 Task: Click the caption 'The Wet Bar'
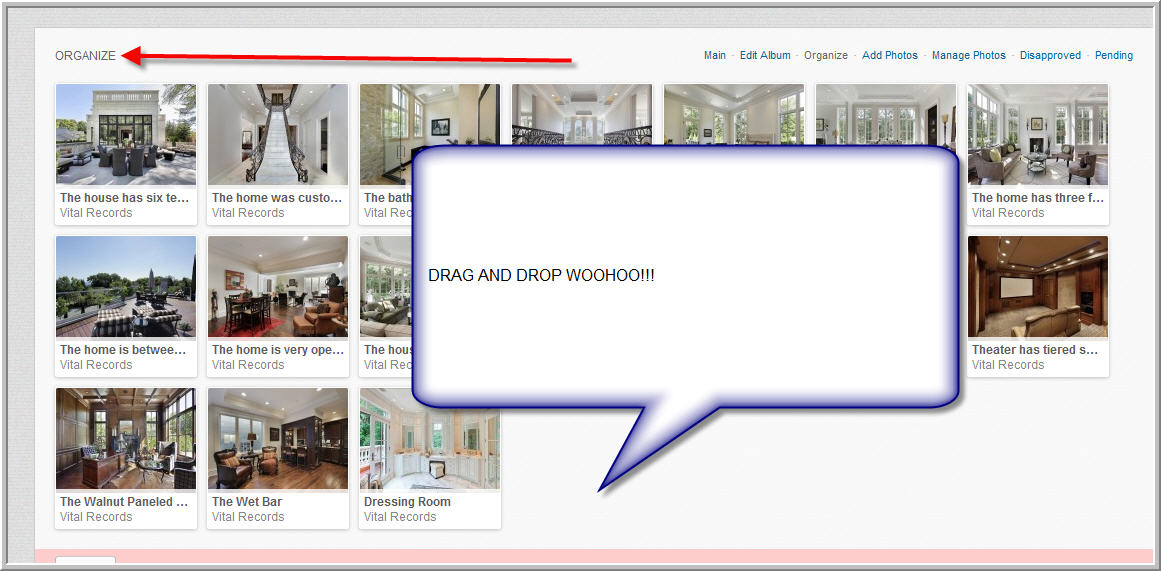247,501
